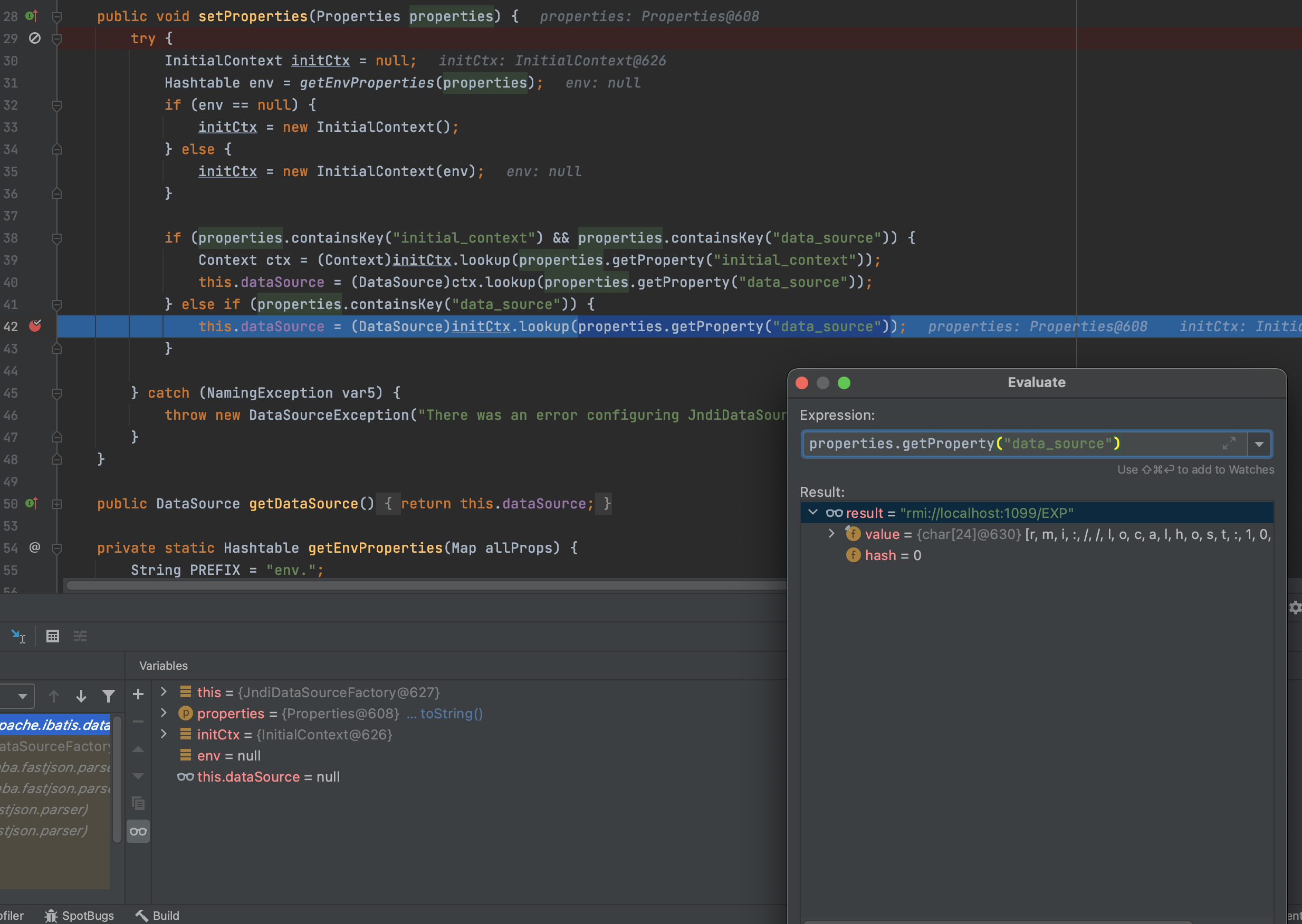Click line number 42 in the gutter
This screenshot has height=924, width=1302.
pos(11,326)
